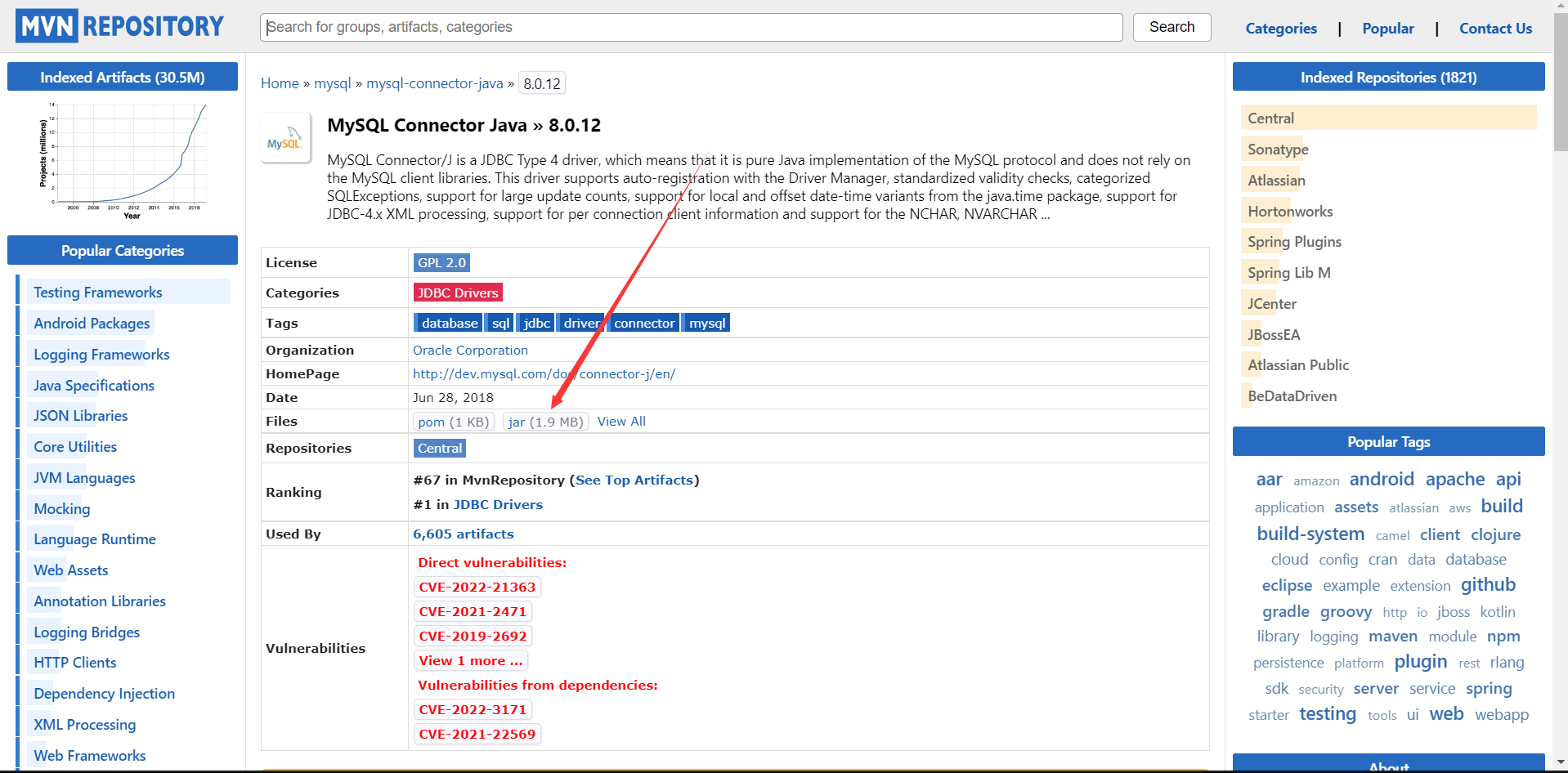Open CVE-2021-22569 dependency vulnerability
This screenshot has width=1568, height=773.
click(x=477, y=734)
